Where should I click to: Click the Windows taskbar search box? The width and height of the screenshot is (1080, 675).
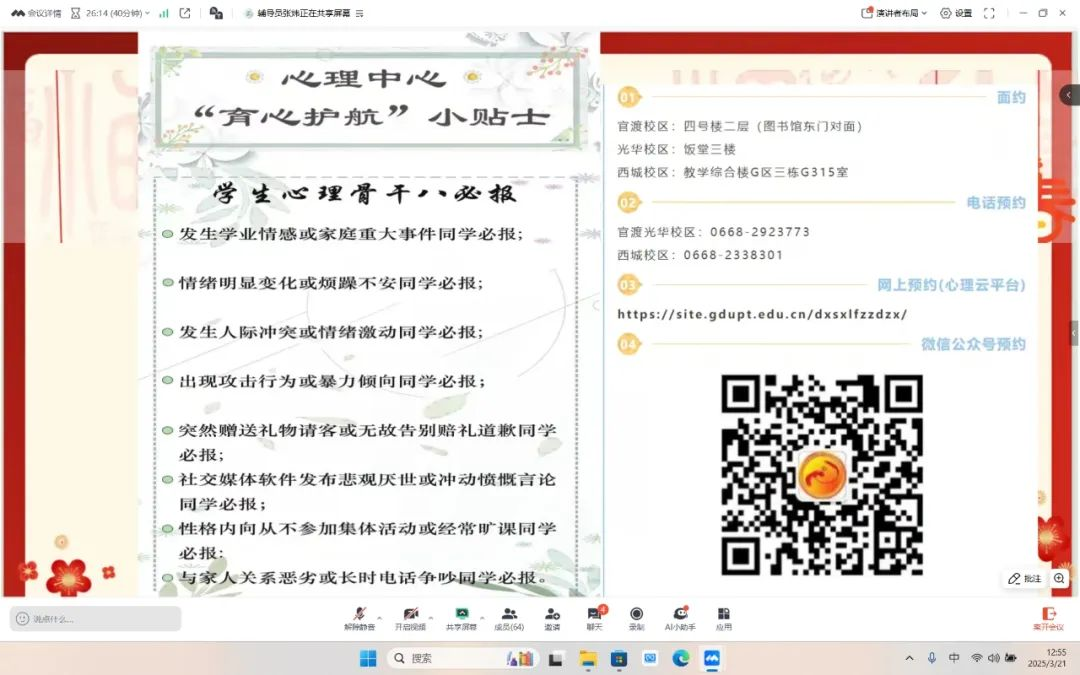(464, 658)
